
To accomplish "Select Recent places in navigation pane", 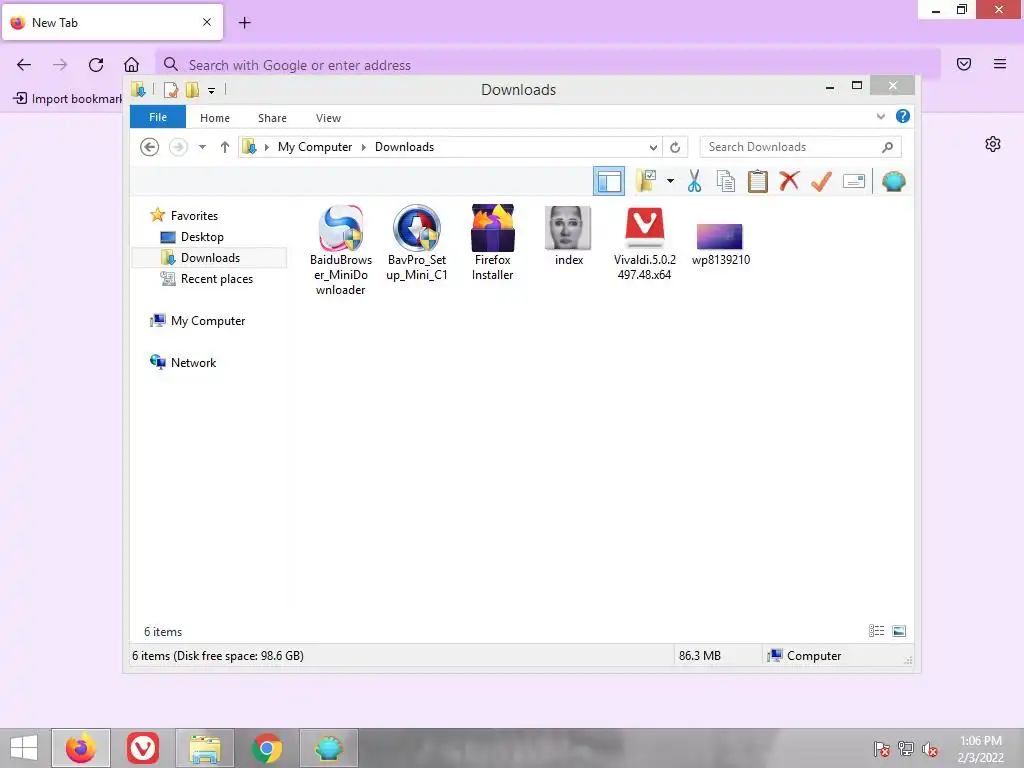I will point(206,279).
